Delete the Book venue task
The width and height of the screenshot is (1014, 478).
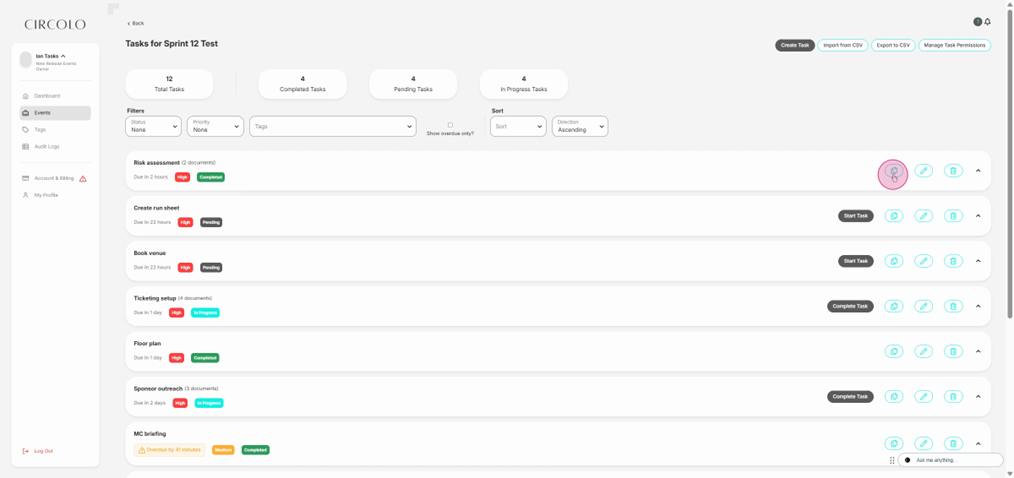[x=953, y=261]
